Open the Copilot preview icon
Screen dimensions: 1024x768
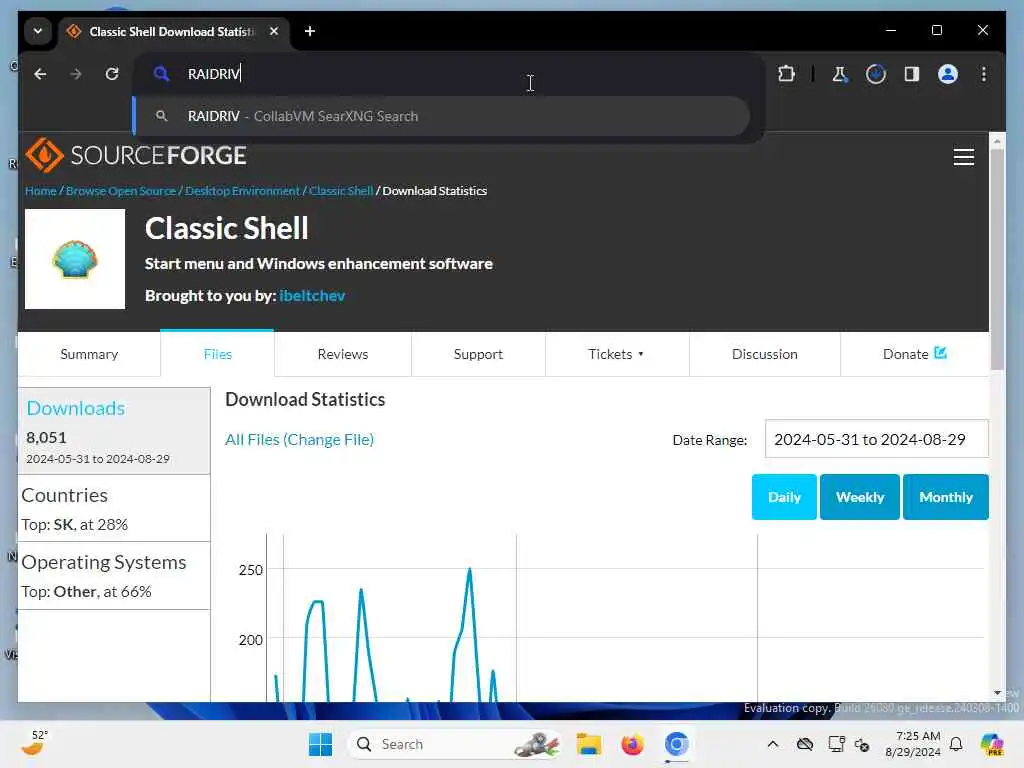pos(991,744)
